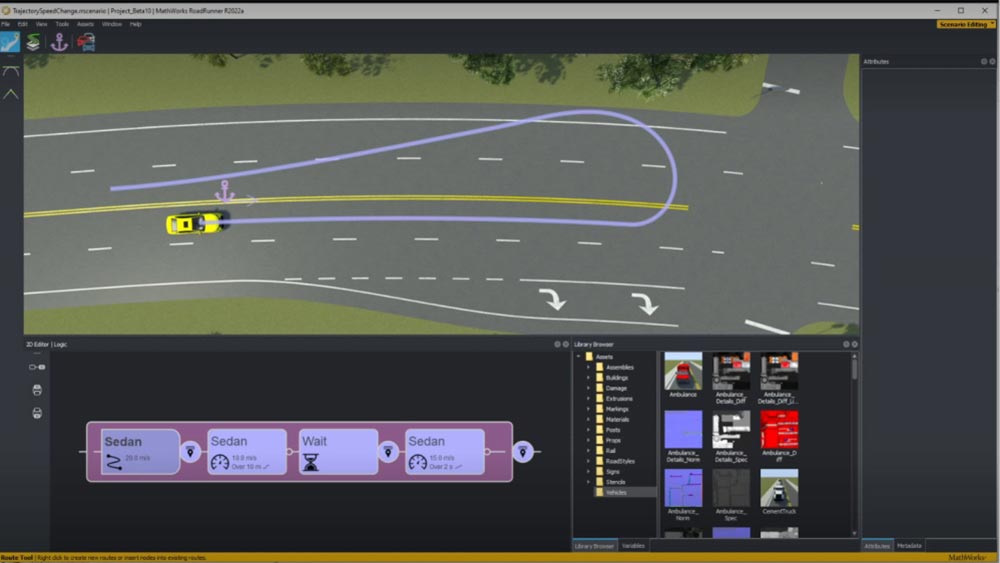Viewport: 1000px width, 563px height.
Task: Open the Tools menu
Action: pos(62,24)
